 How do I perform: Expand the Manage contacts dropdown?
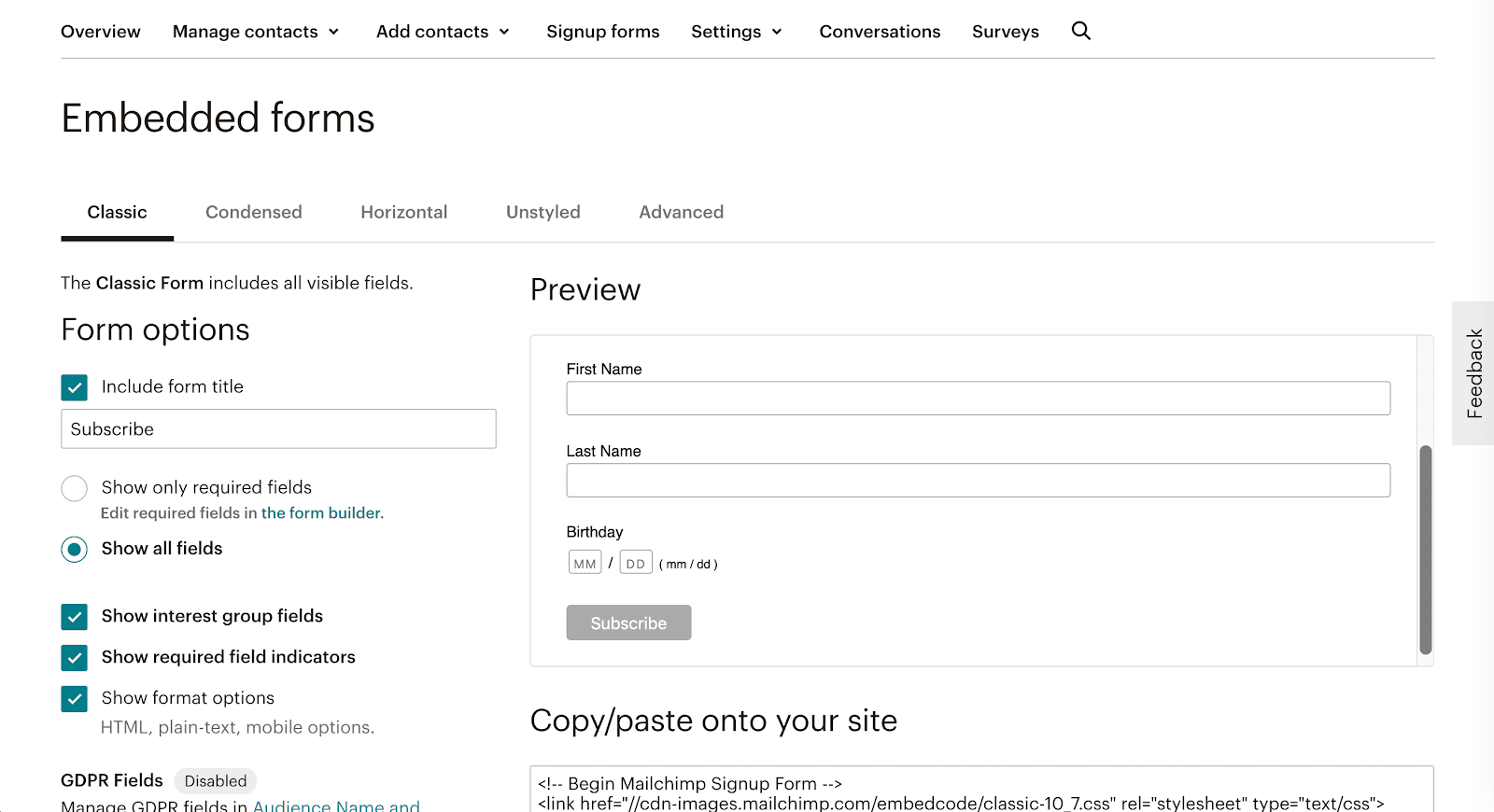256,32
